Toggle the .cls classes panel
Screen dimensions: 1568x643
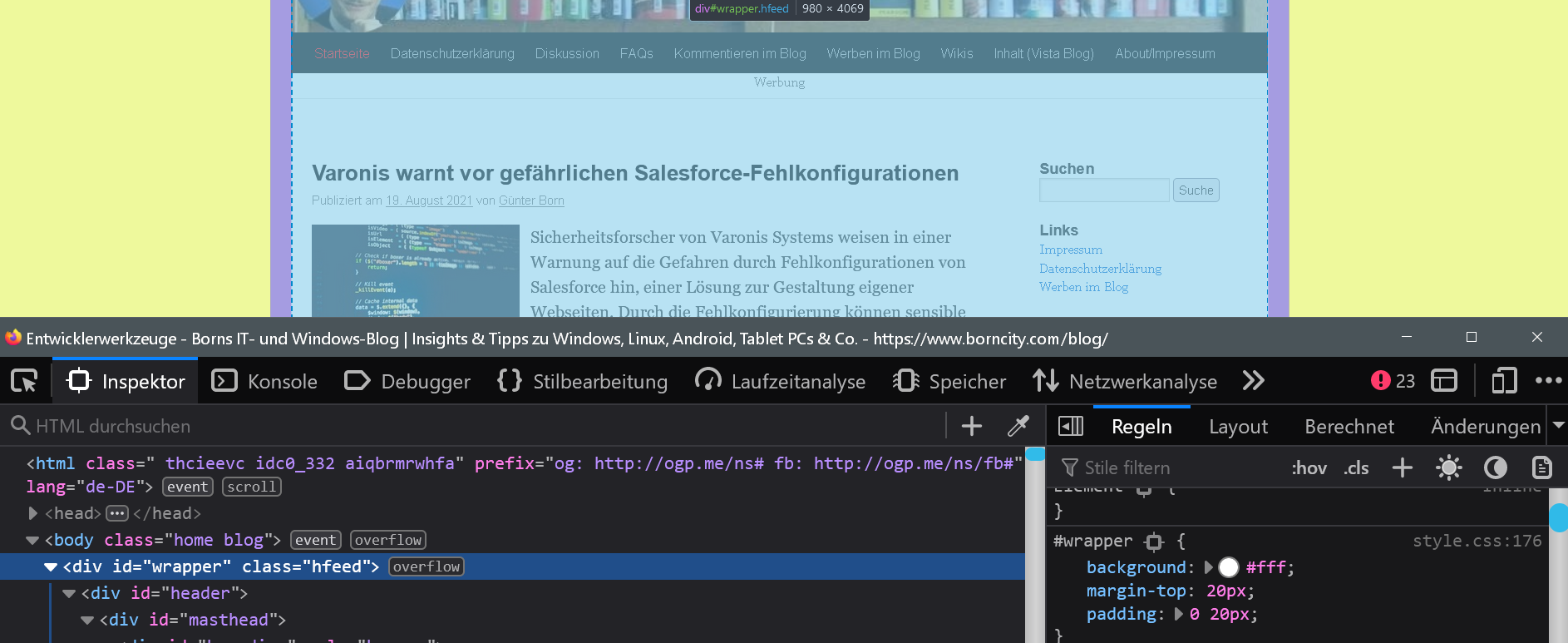click(x=1356, y=468)
